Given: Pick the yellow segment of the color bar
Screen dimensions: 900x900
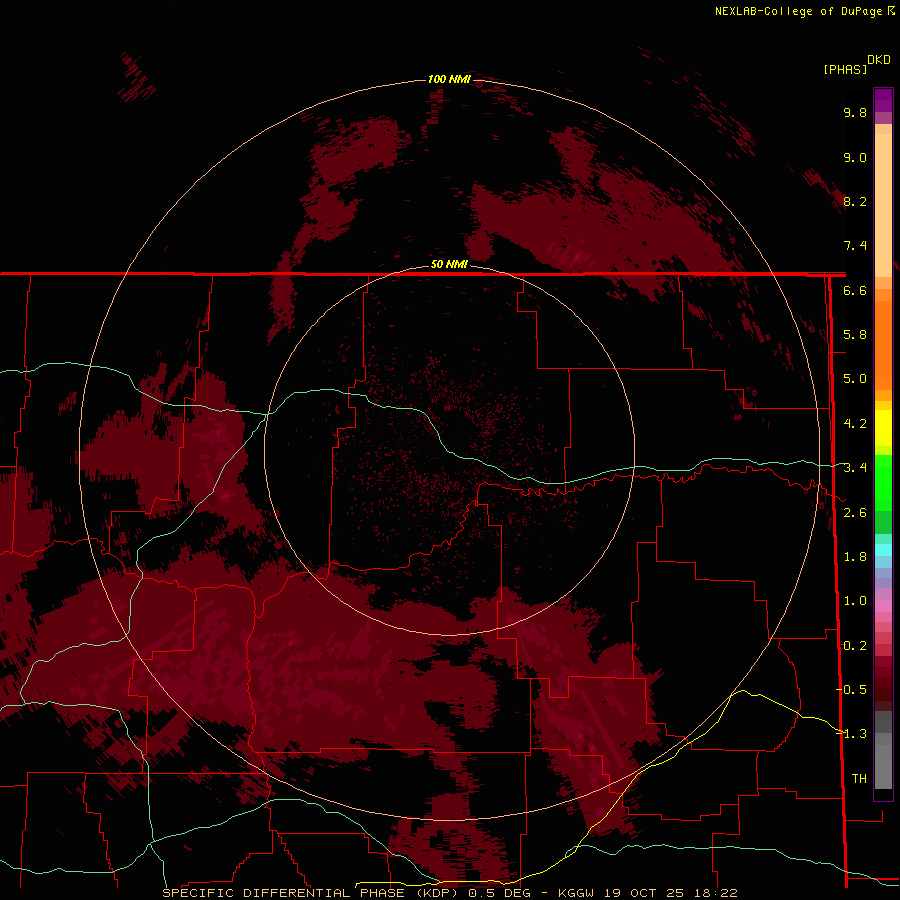Looking at the screenshot, I should 883,428.
